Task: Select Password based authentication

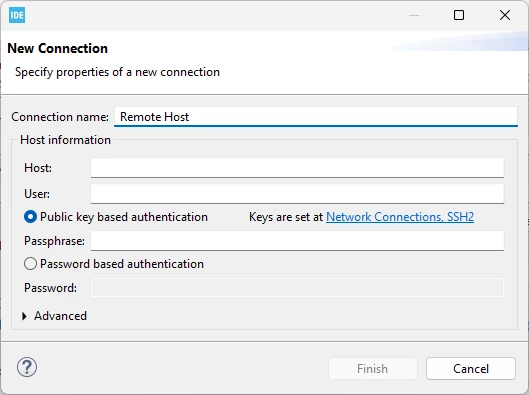Action: [30, 264]
